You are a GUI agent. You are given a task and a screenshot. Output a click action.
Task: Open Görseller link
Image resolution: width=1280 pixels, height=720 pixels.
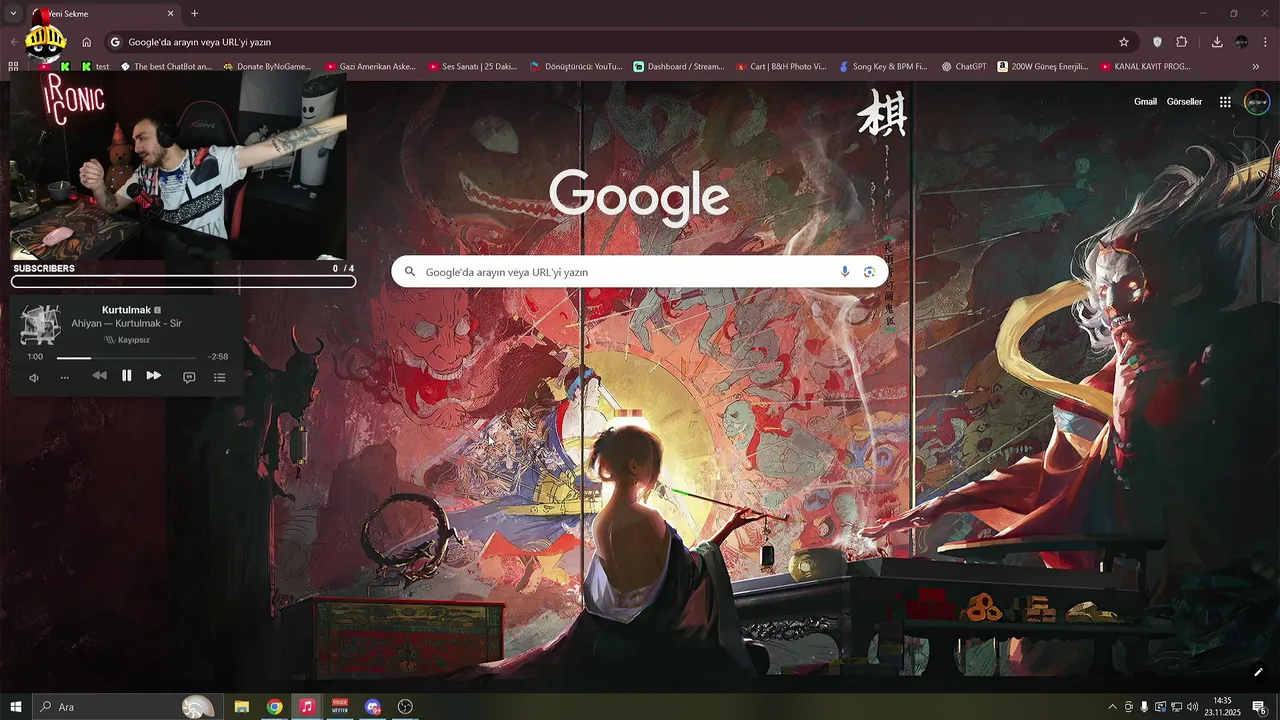[1184, 102]
